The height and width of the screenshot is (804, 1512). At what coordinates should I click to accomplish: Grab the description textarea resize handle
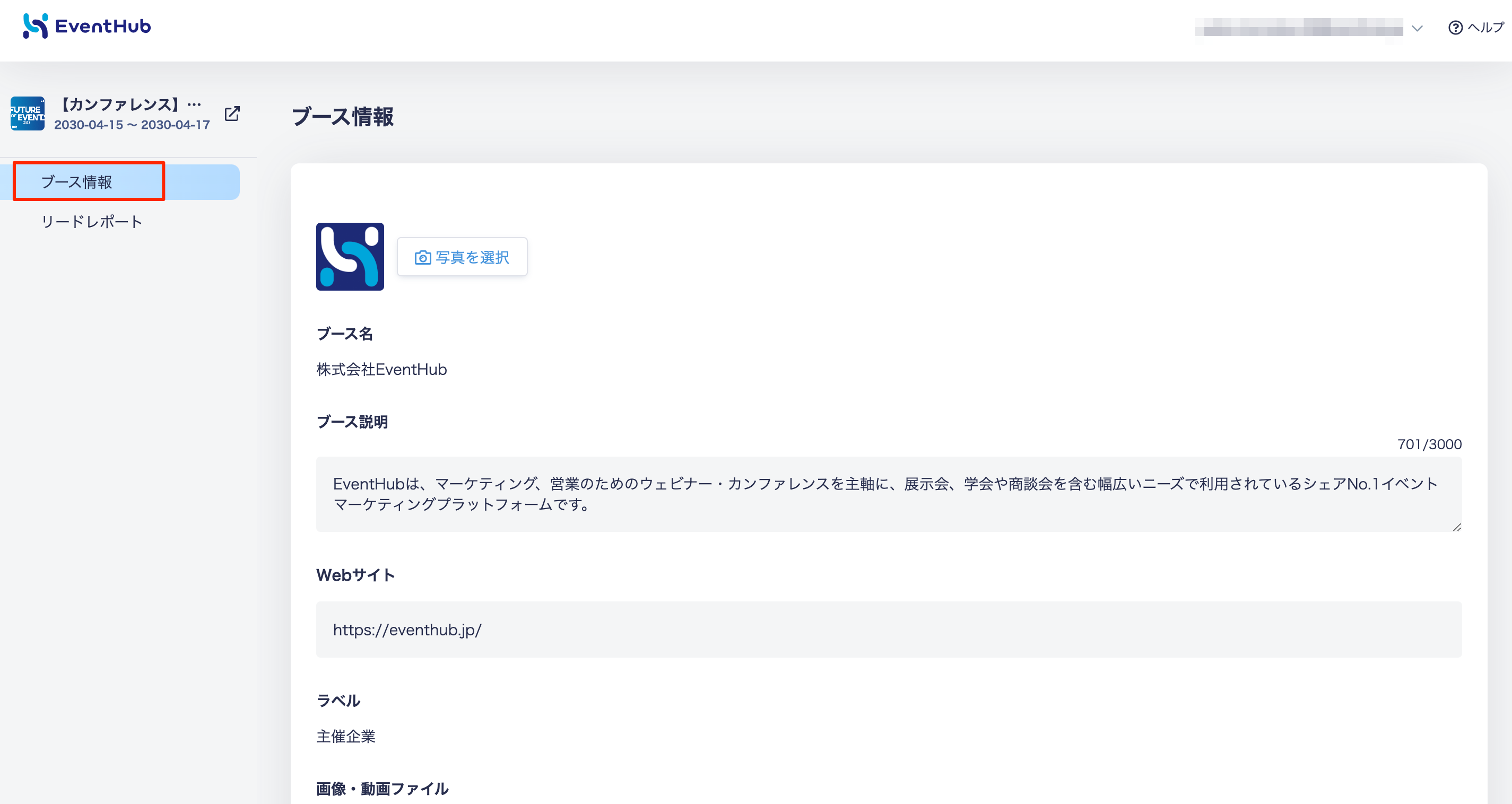coord(1457,528)
